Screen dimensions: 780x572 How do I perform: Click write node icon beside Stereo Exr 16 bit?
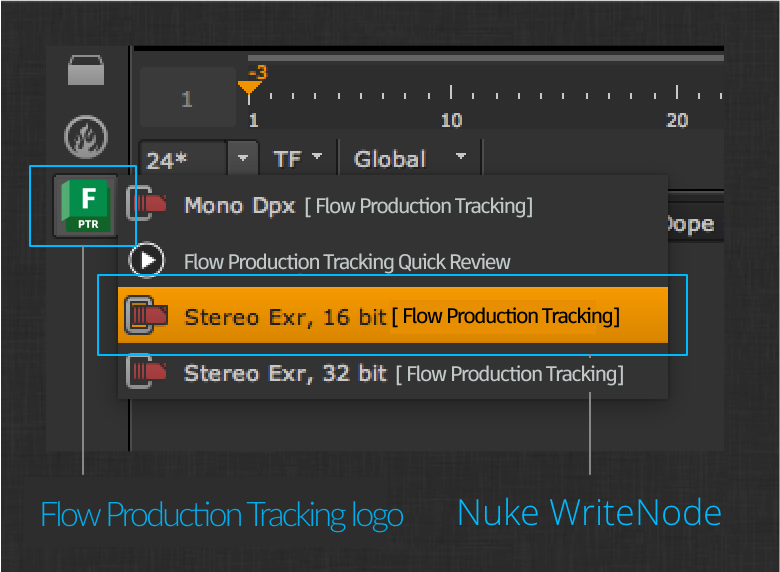pos(146,315)
